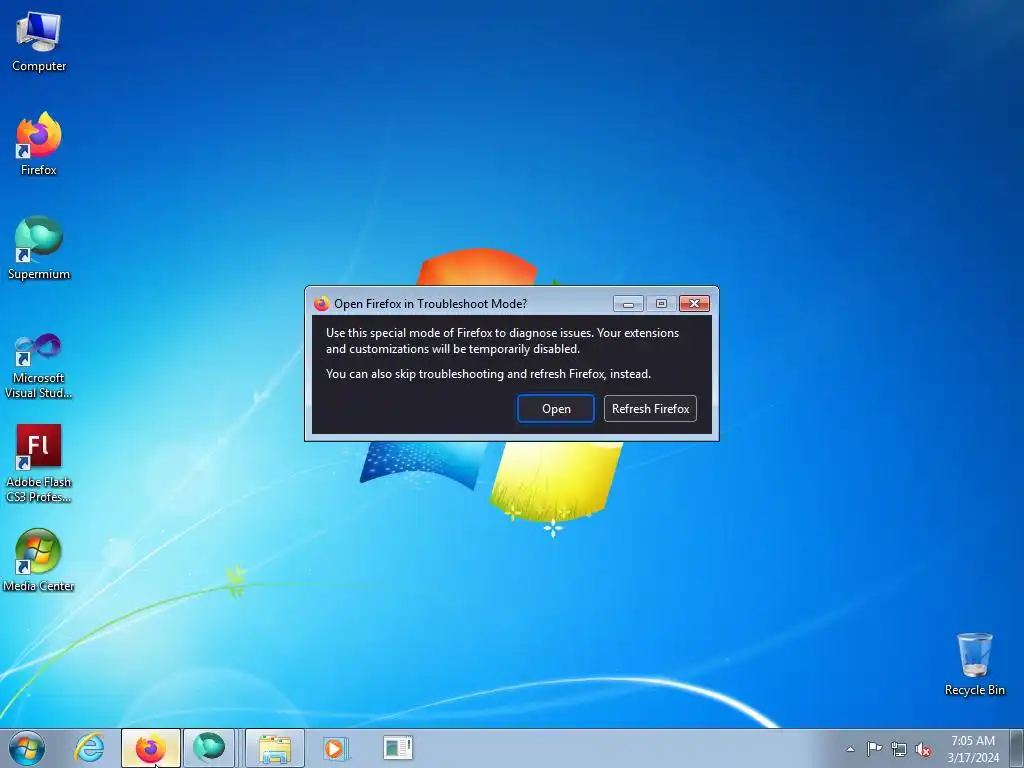Click the Firefox icon in dialog title bar
Viewport: 1024px width, 768px height.
pos(321,304)
